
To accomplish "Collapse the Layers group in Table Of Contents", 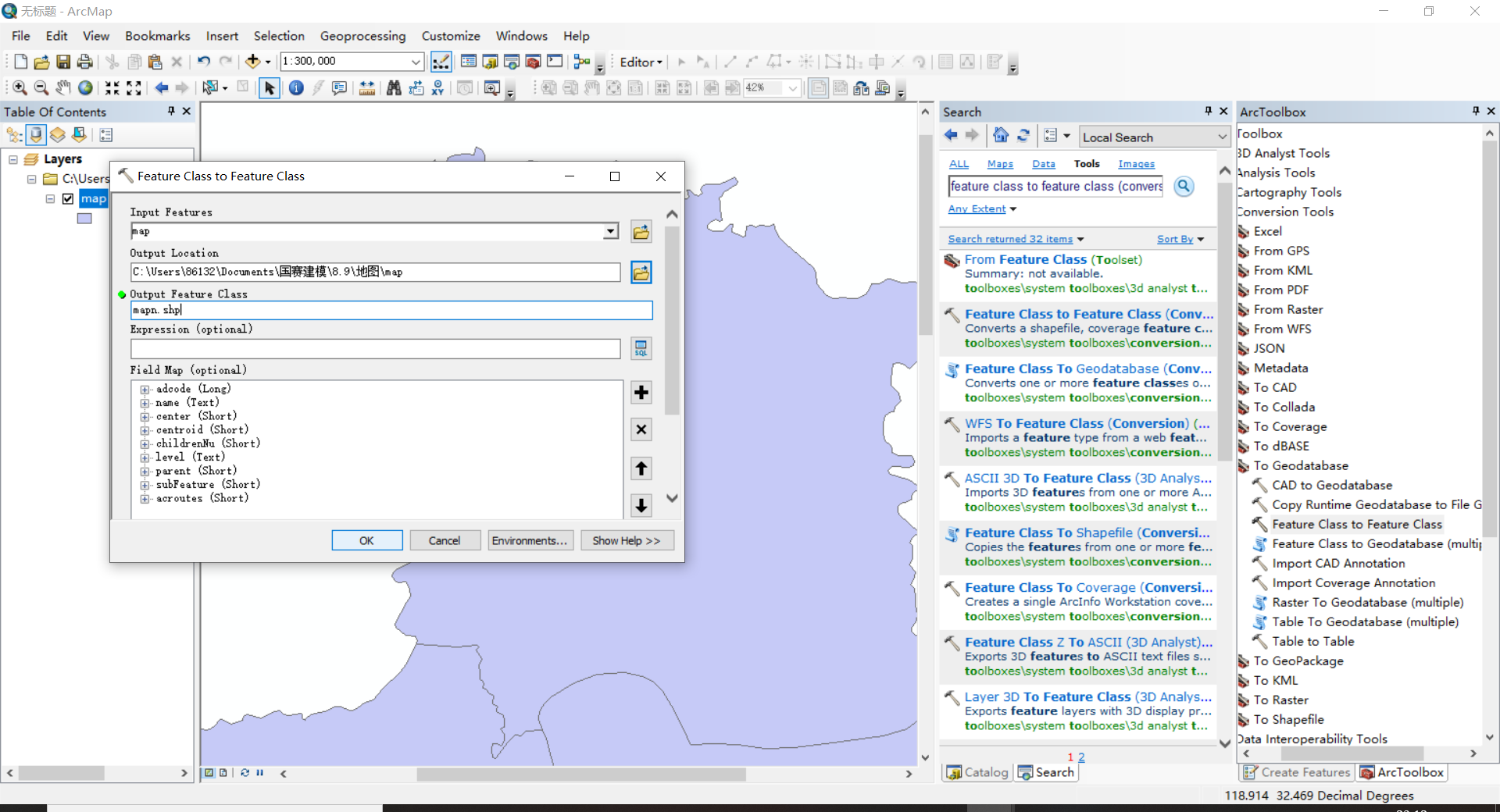I will (12, 159).
